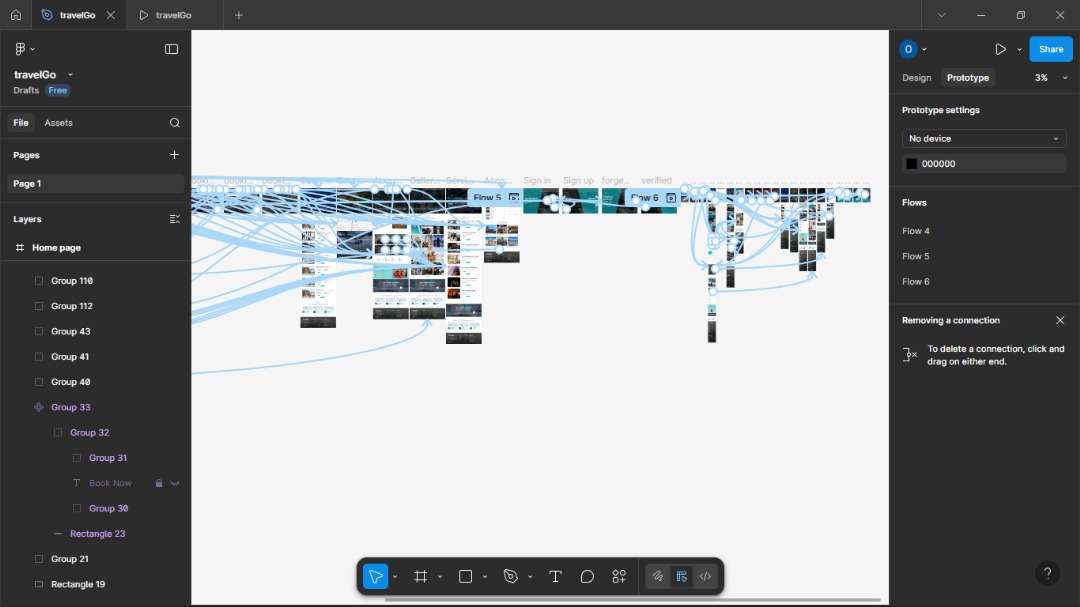The width and height of the screenshot is (1080, 607).
Task: Open the Move tool options arrow
Action: (395, 577)
